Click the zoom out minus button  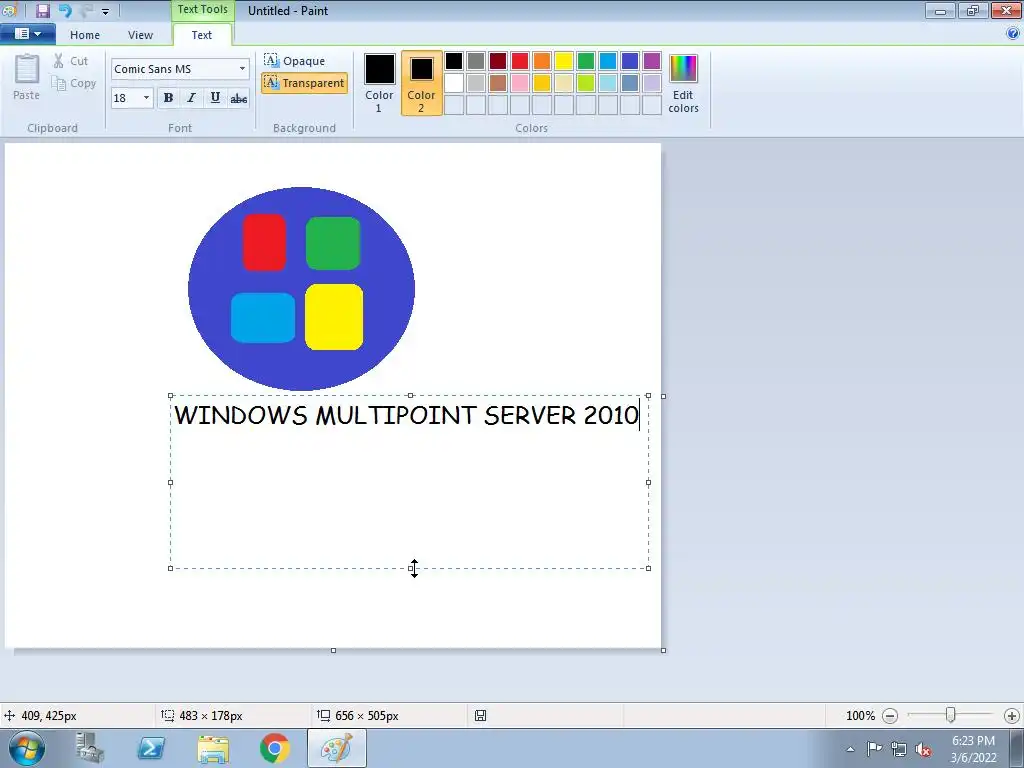(889, 716)
